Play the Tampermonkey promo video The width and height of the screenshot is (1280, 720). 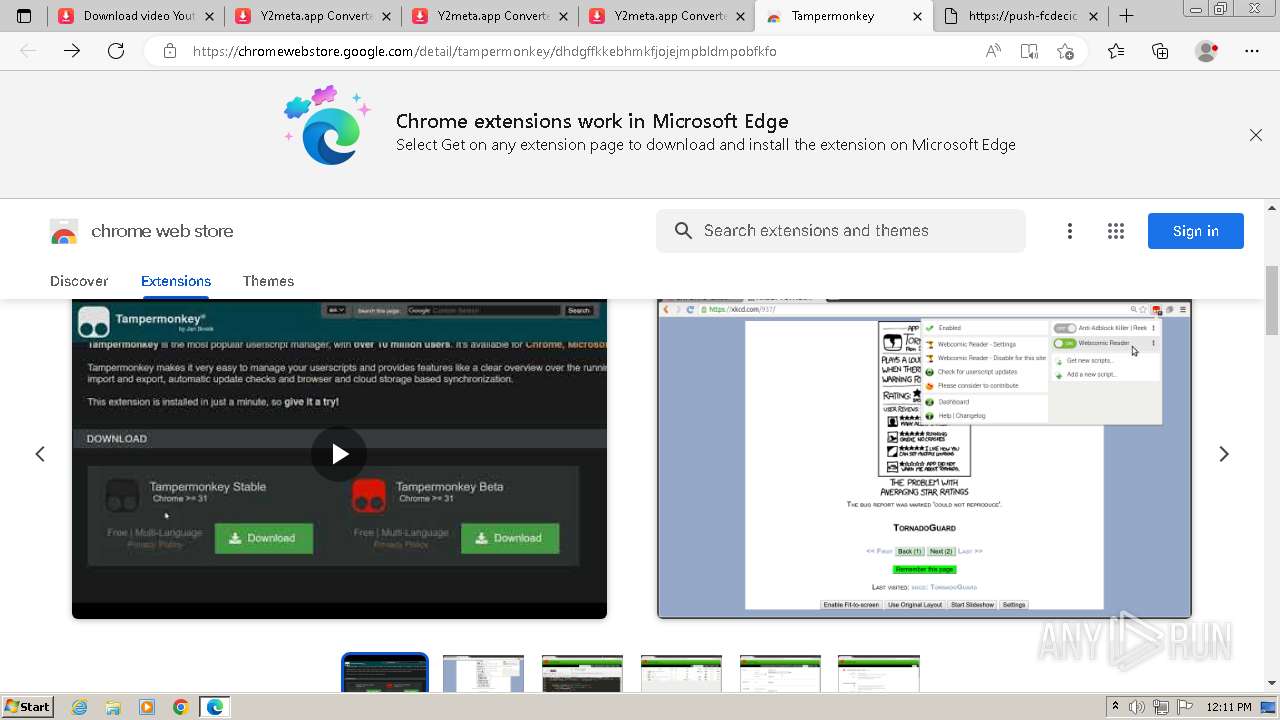coord(339,454)
